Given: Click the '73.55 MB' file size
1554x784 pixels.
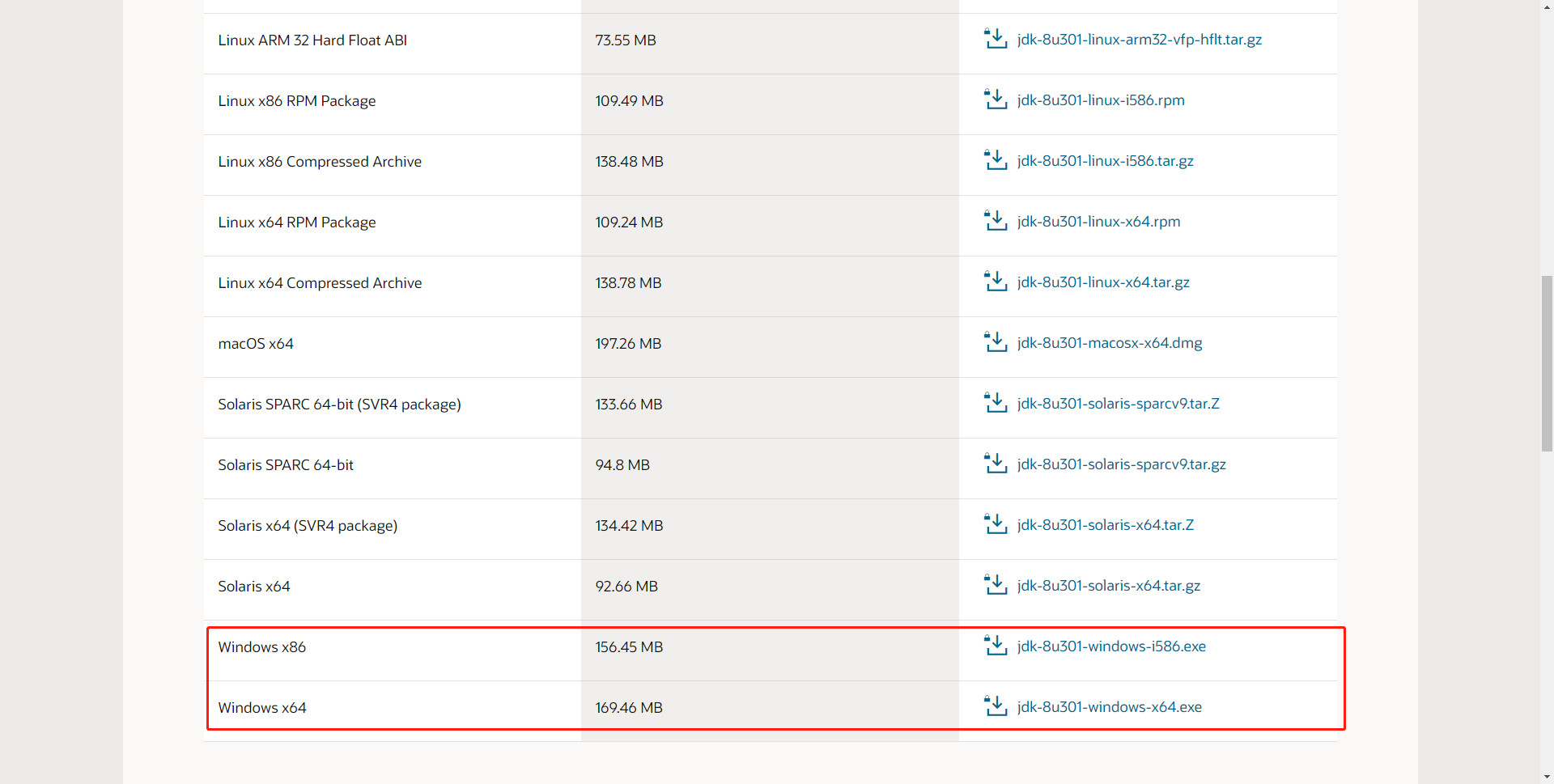Looking at the screenshot, I should (x=626, y=40).
